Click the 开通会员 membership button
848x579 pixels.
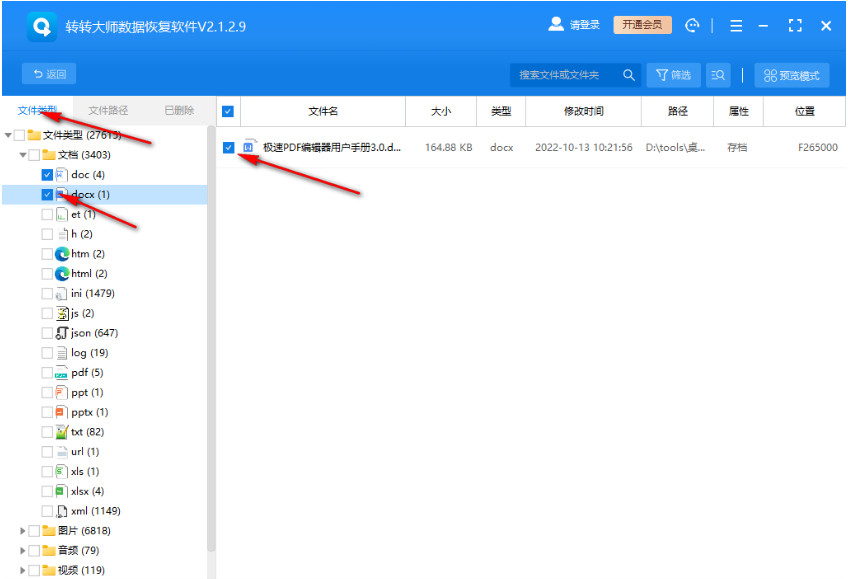642,25
